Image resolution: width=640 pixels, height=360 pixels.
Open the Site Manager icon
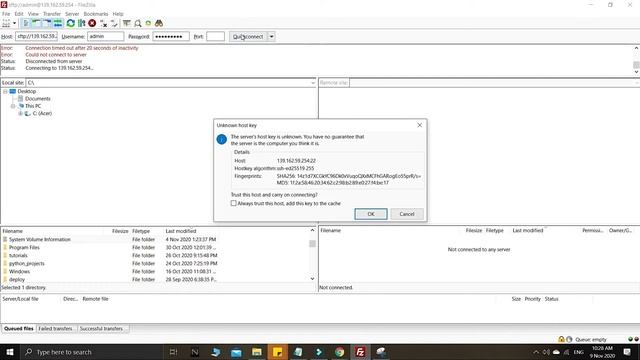[6, 23]
